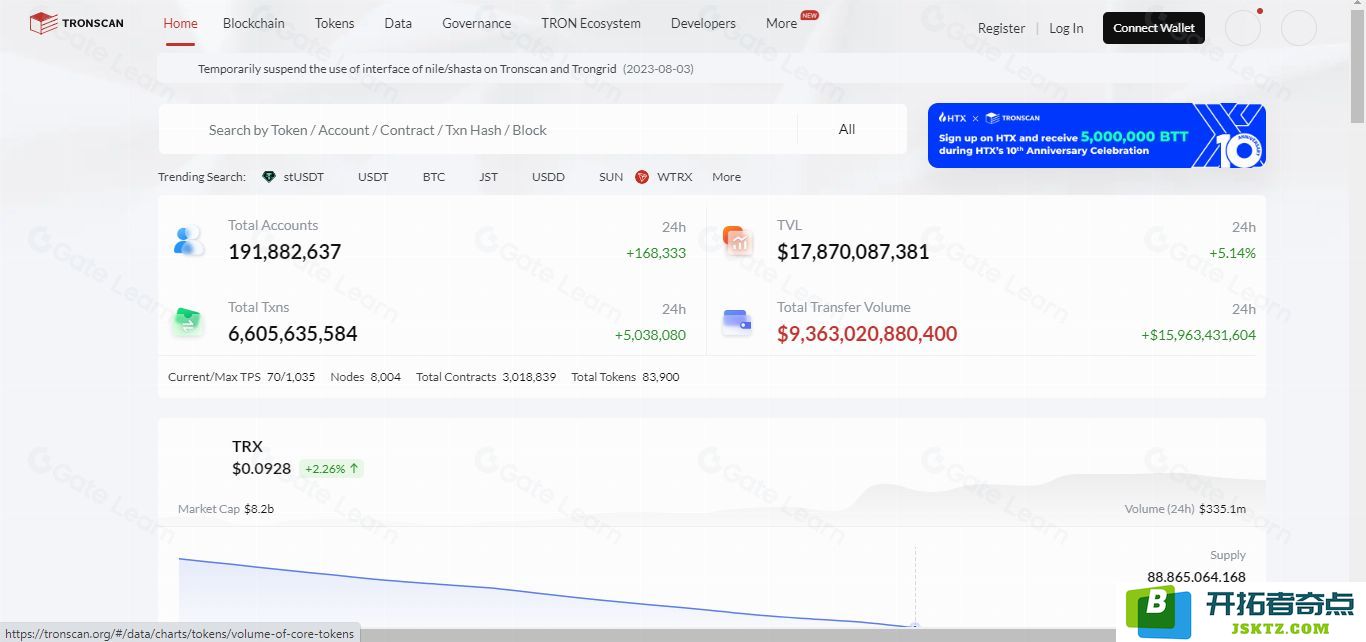Select WTRX trending search

[x=674, y=177]
